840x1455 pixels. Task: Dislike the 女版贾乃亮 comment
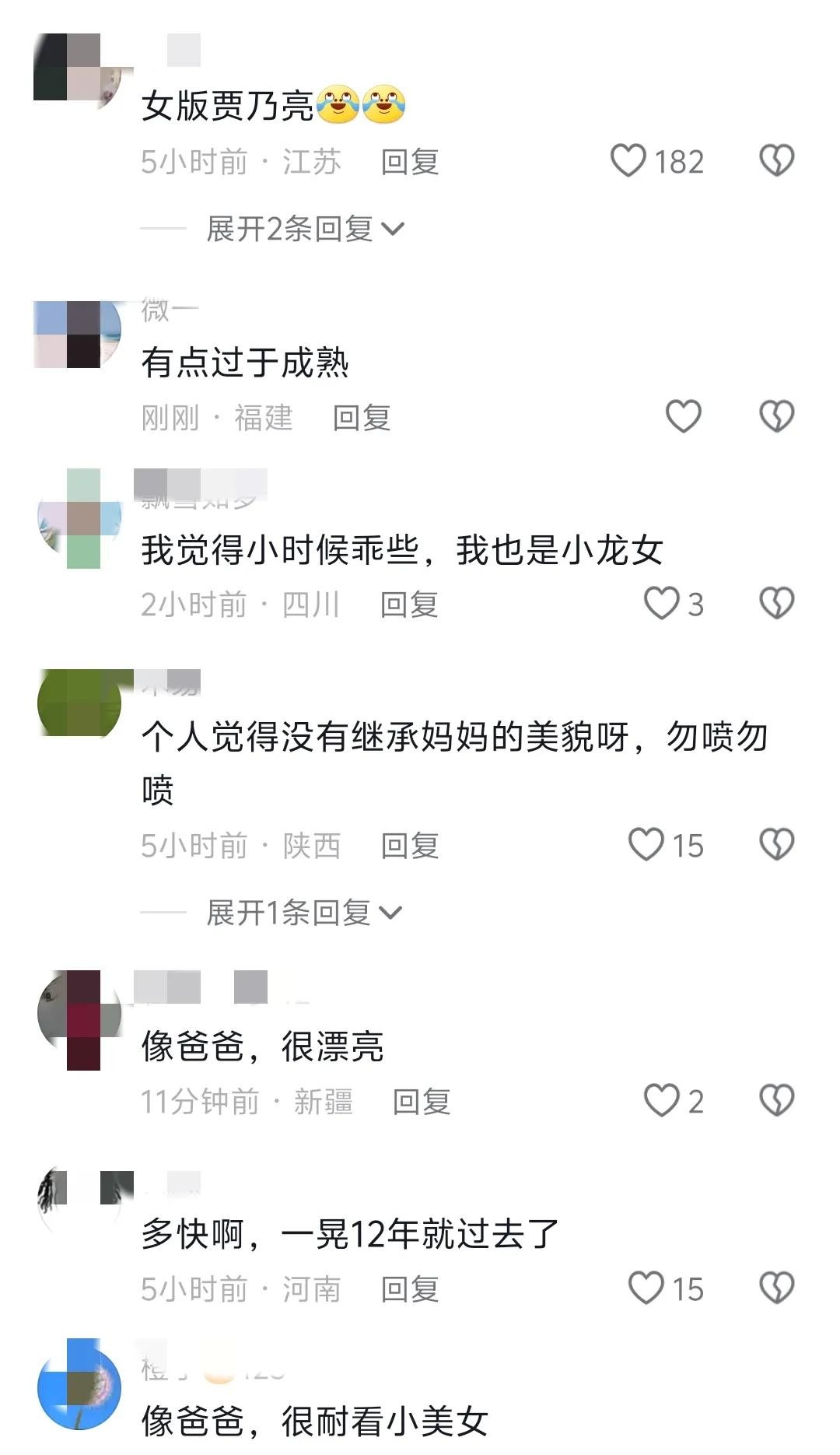click(776, 161)
